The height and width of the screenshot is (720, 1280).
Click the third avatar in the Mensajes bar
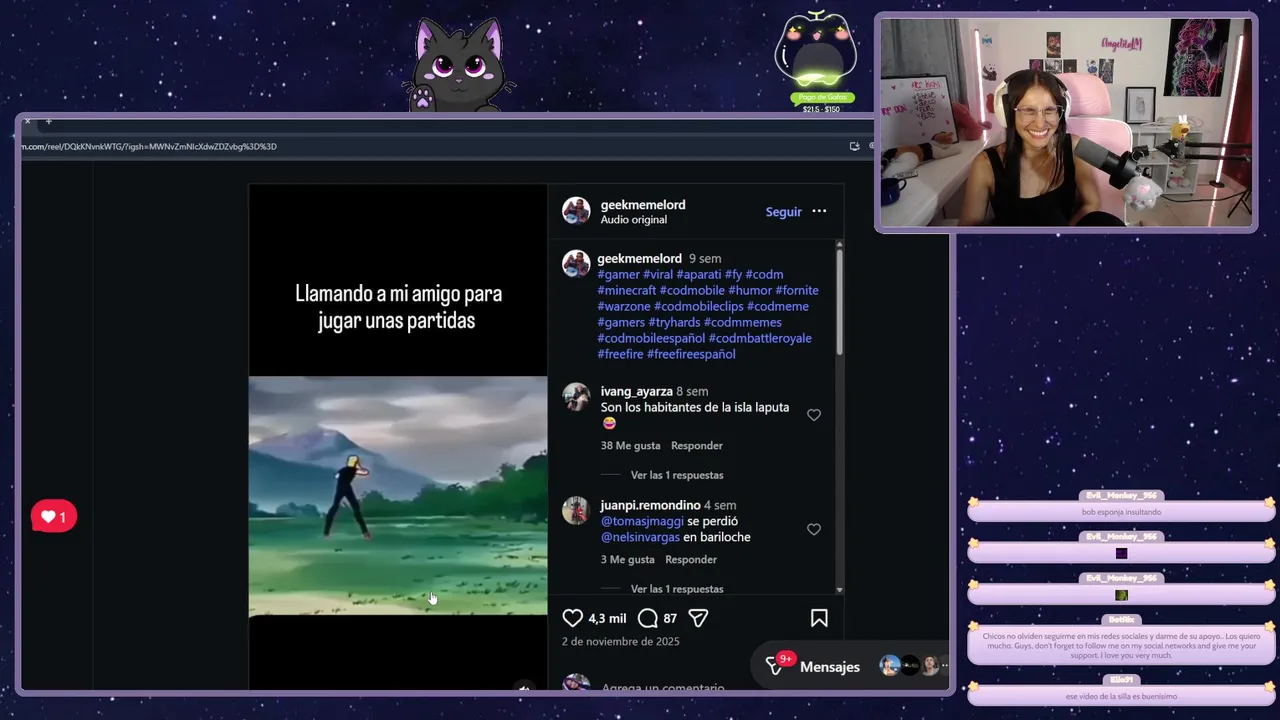tap(930, 666)
